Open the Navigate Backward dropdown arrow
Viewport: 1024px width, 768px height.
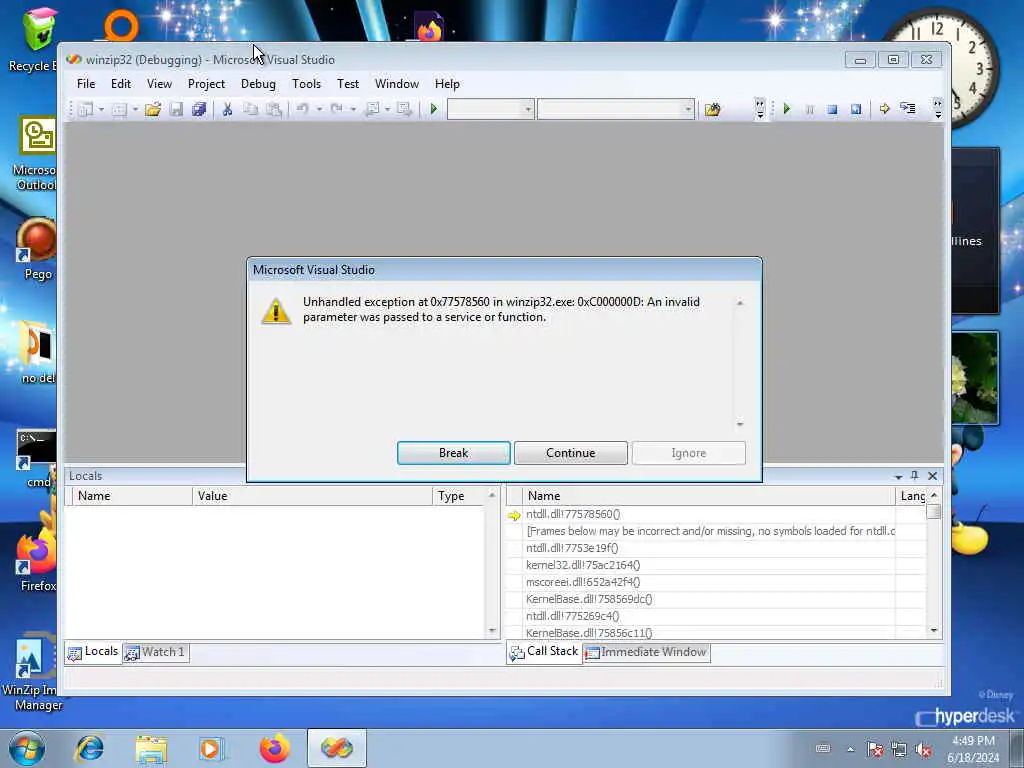coord(387,109)
